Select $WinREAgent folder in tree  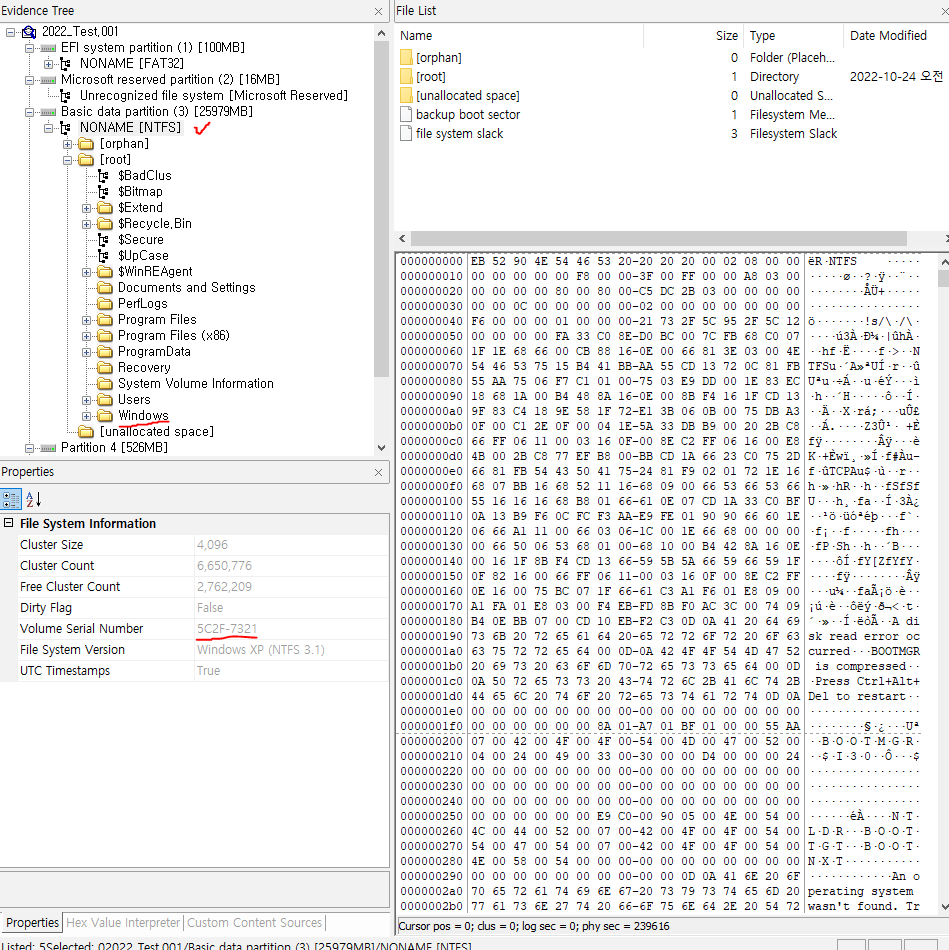[155, 271]
